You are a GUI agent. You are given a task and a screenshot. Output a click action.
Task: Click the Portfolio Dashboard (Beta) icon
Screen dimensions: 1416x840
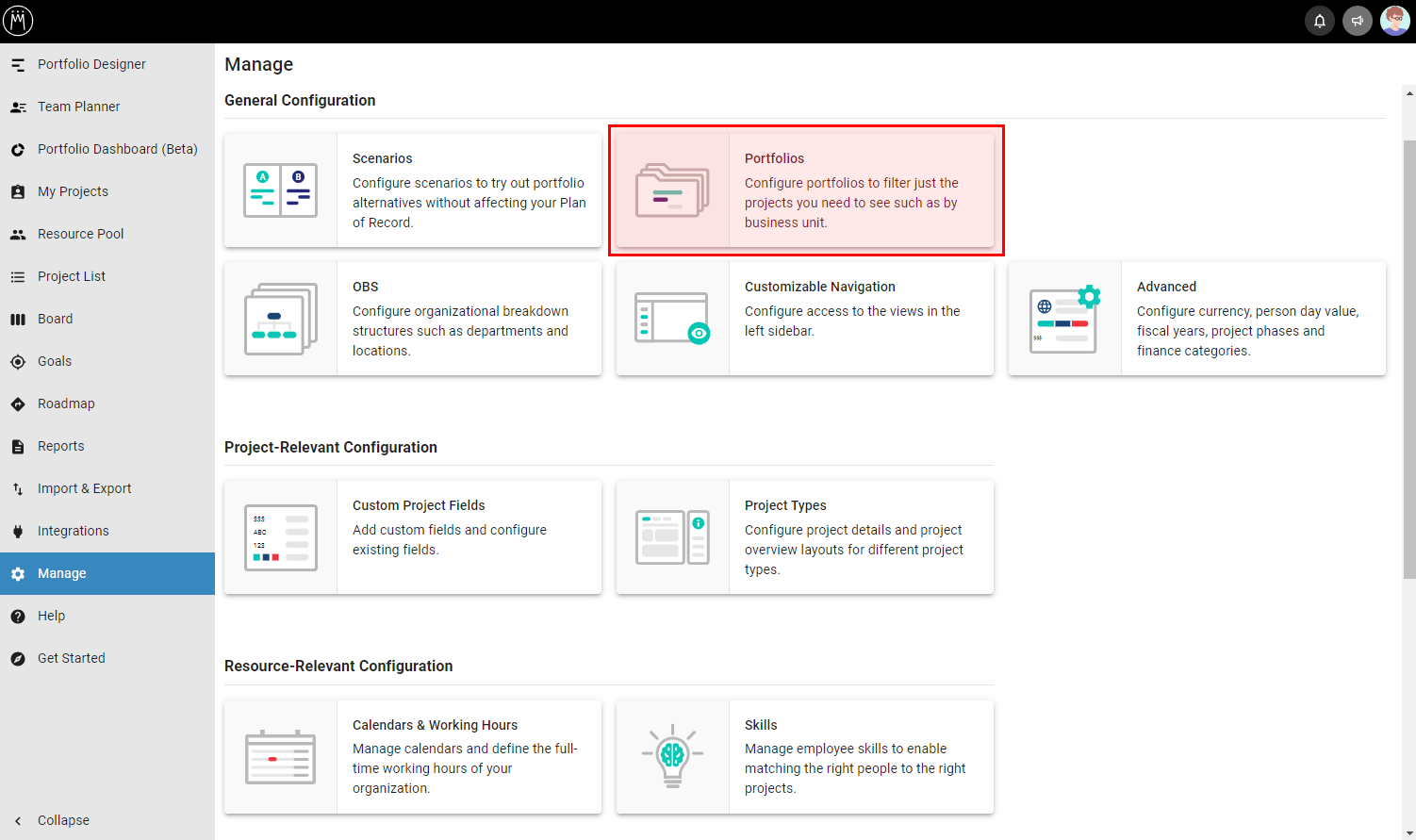(19, 149)
